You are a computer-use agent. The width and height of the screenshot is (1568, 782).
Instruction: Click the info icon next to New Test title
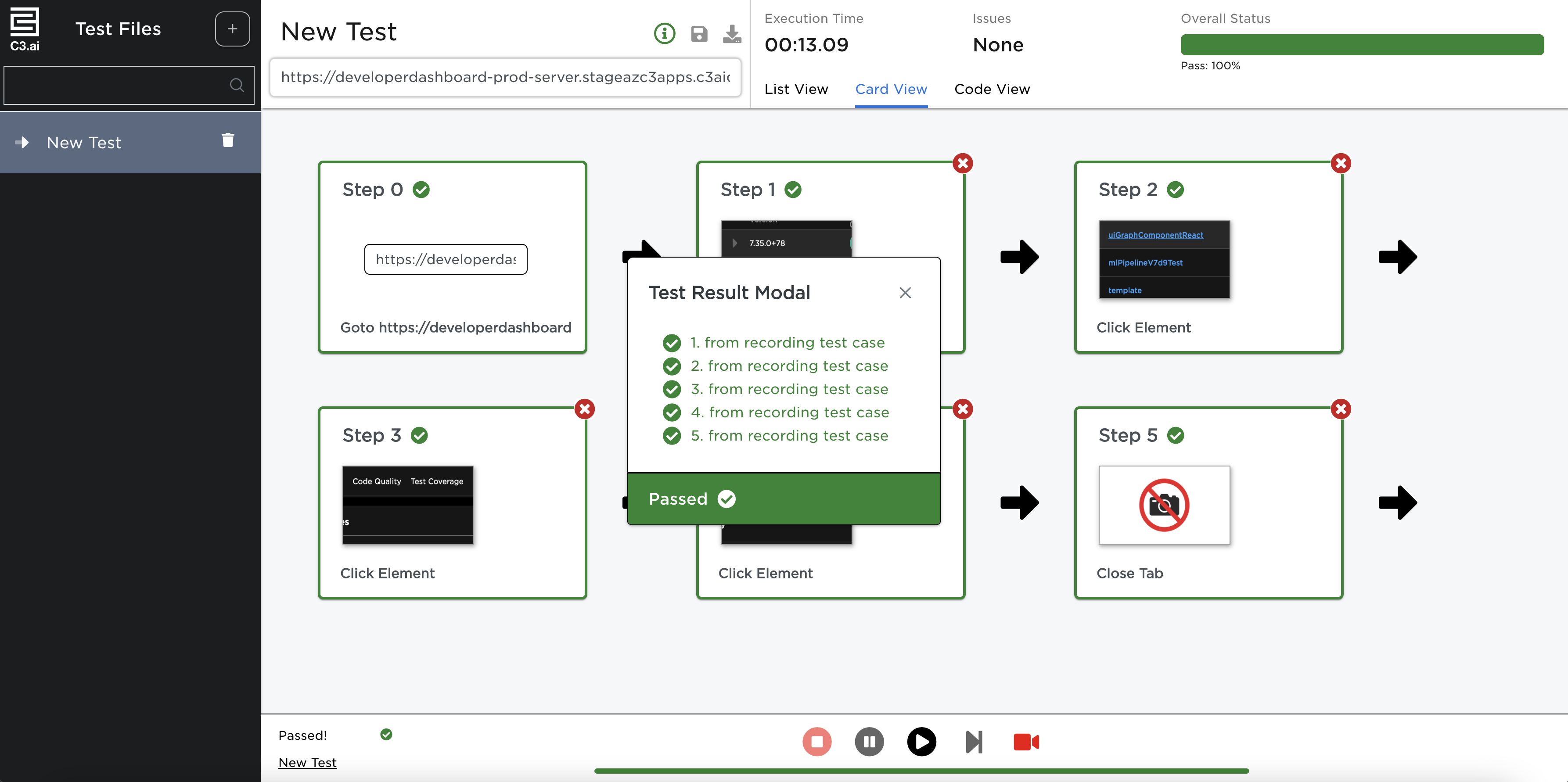pos(664,33)
